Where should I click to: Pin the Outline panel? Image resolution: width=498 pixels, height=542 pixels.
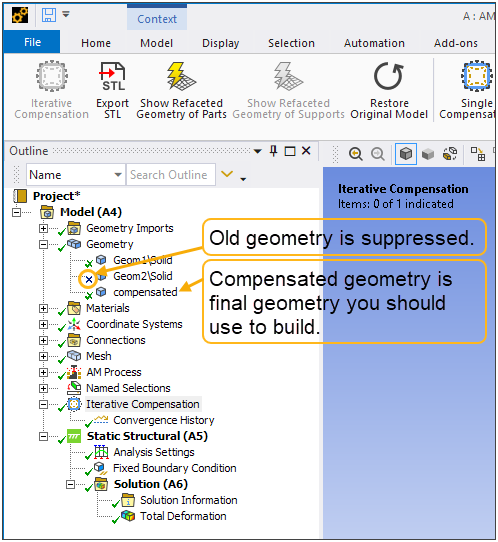[x=273, y=151]
